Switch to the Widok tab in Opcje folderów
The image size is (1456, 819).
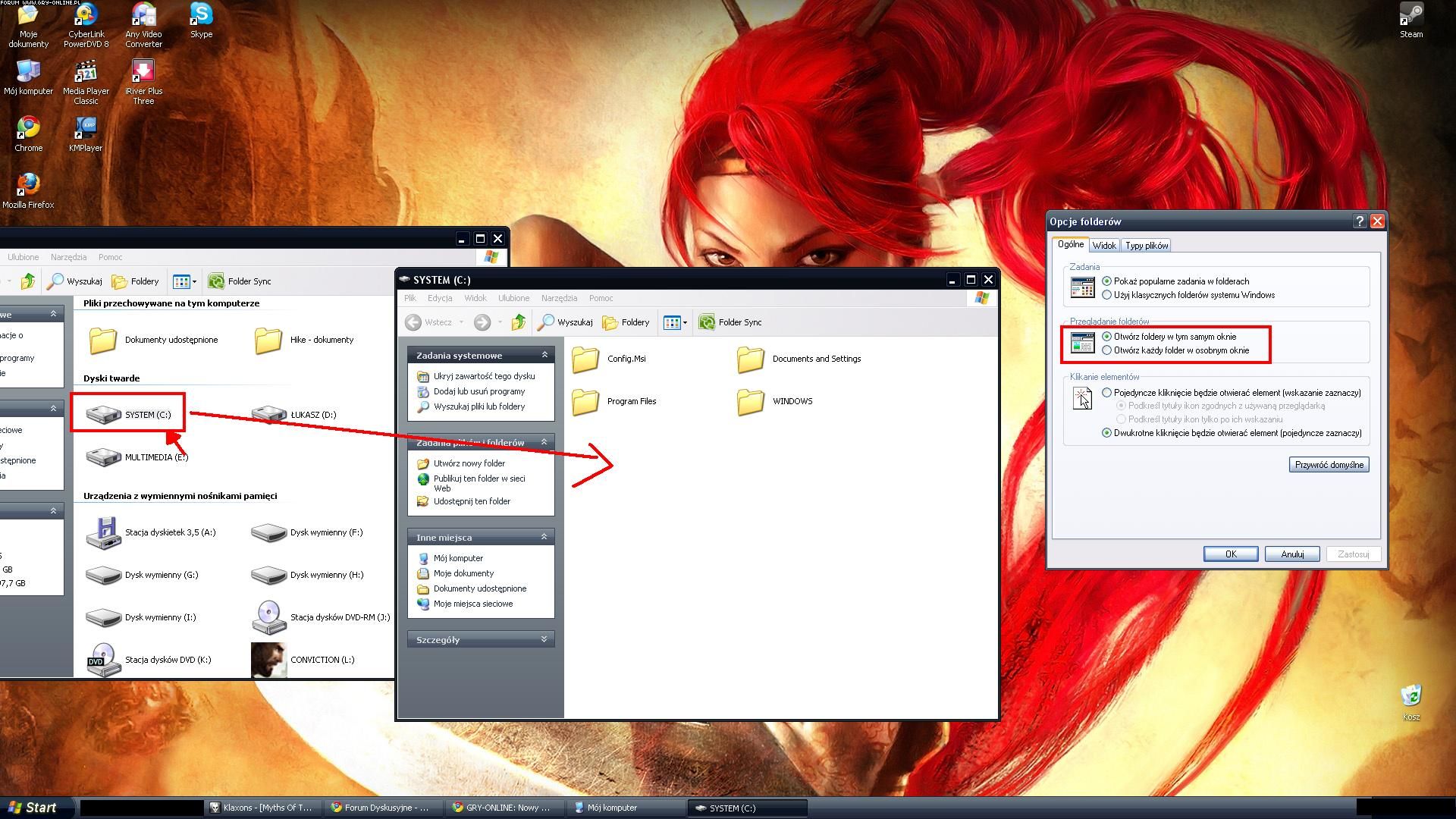(x=1104, y=246)
